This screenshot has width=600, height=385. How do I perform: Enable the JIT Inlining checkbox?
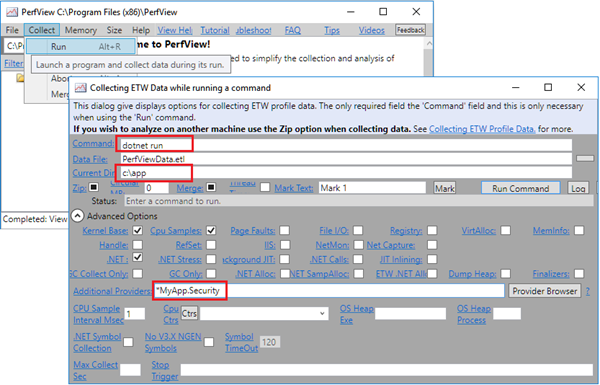point(432,259)
